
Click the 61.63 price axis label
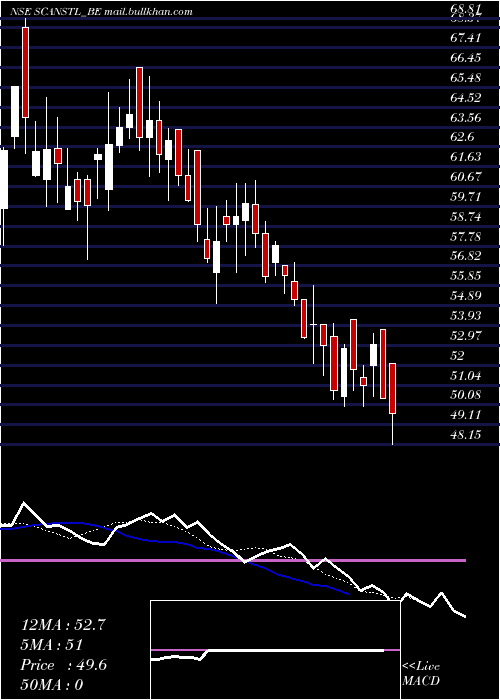coord(466,157)
